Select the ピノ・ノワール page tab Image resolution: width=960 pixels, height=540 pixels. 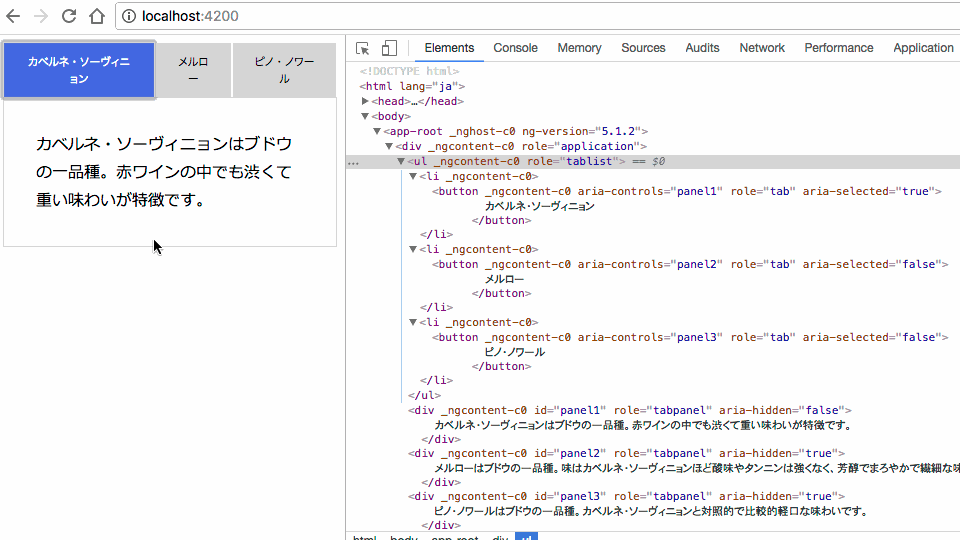284,70
